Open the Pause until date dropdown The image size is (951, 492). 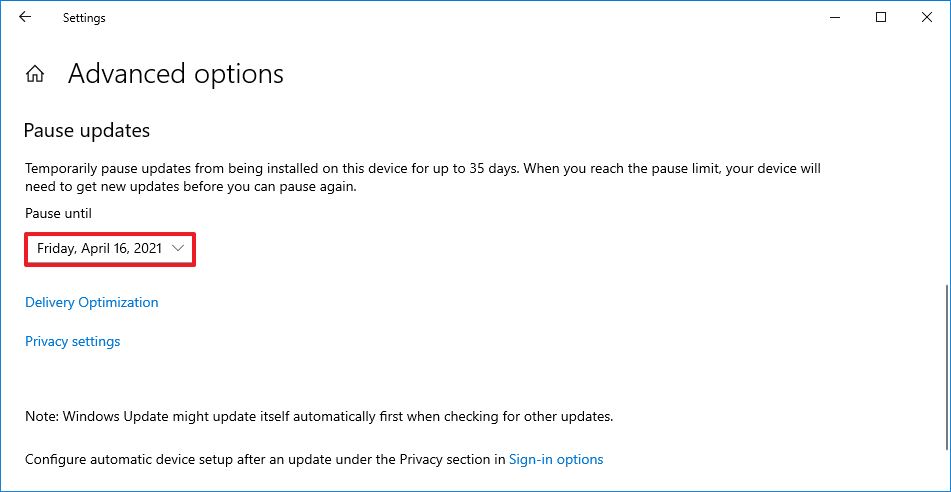(x=109, y=248)
